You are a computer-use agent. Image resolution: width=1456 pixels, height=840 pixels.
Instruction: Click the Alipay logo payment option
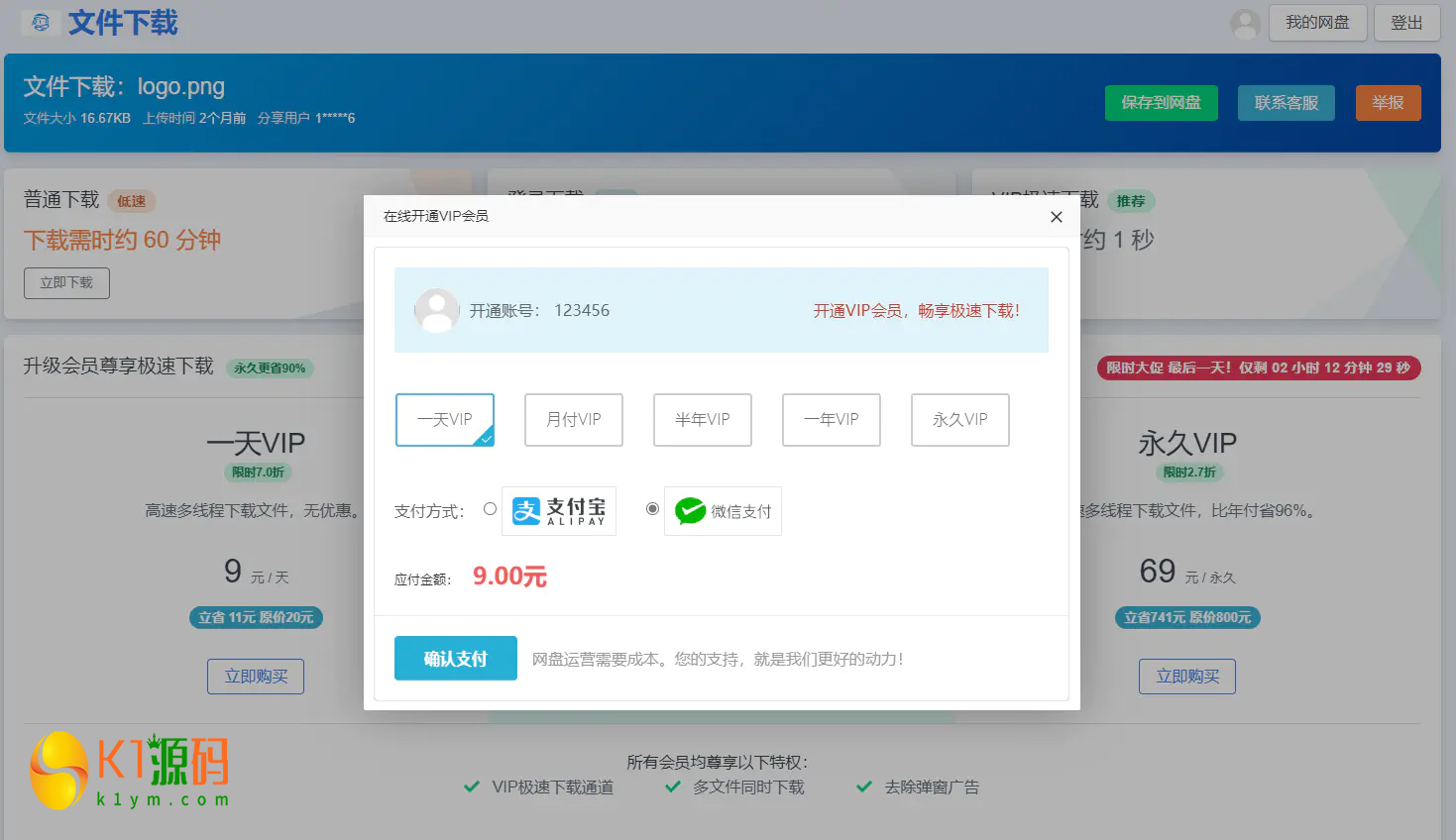[558, 511]
